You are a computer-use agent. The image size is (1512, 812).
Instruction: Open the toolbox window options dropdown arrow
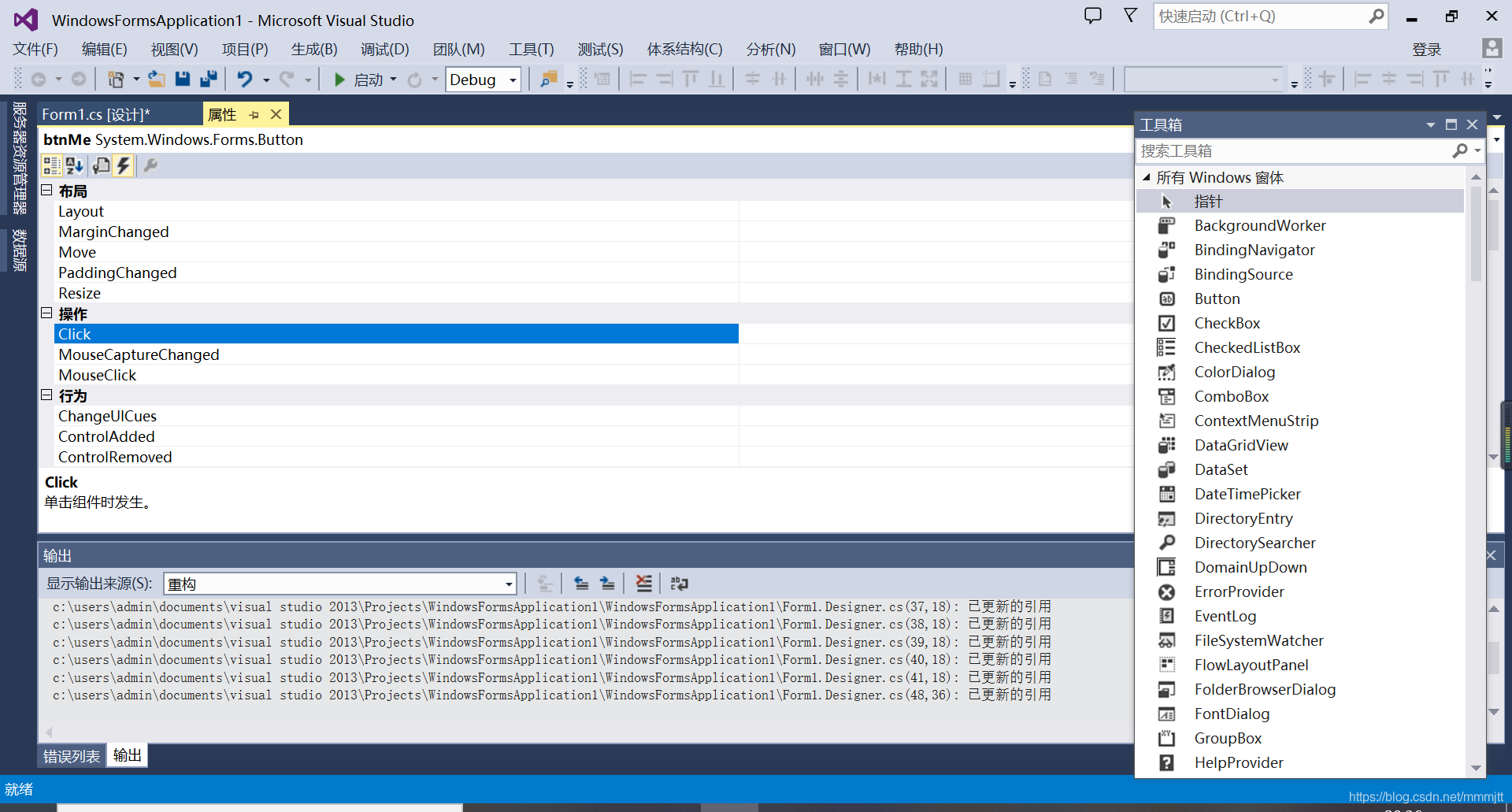point(1431,124)
